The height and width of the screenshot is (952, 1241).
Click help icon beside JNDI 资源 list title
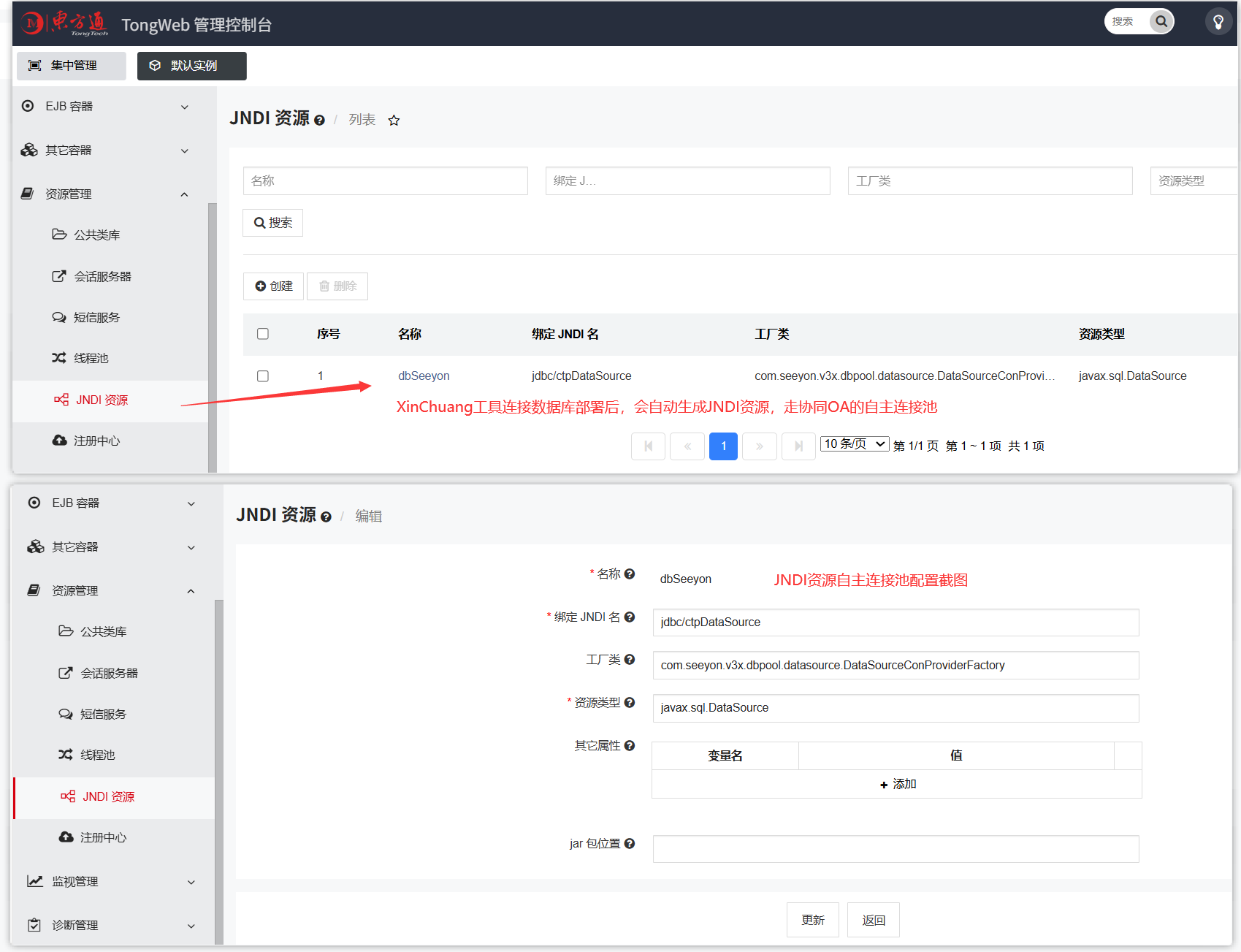(319, 121)
